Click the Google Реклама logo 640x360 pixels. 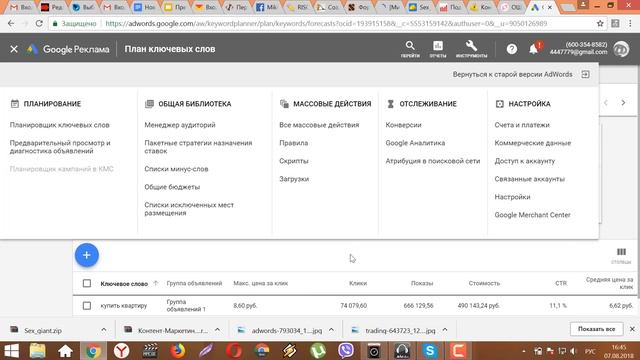pyautogui.click(x=68, y=49)
